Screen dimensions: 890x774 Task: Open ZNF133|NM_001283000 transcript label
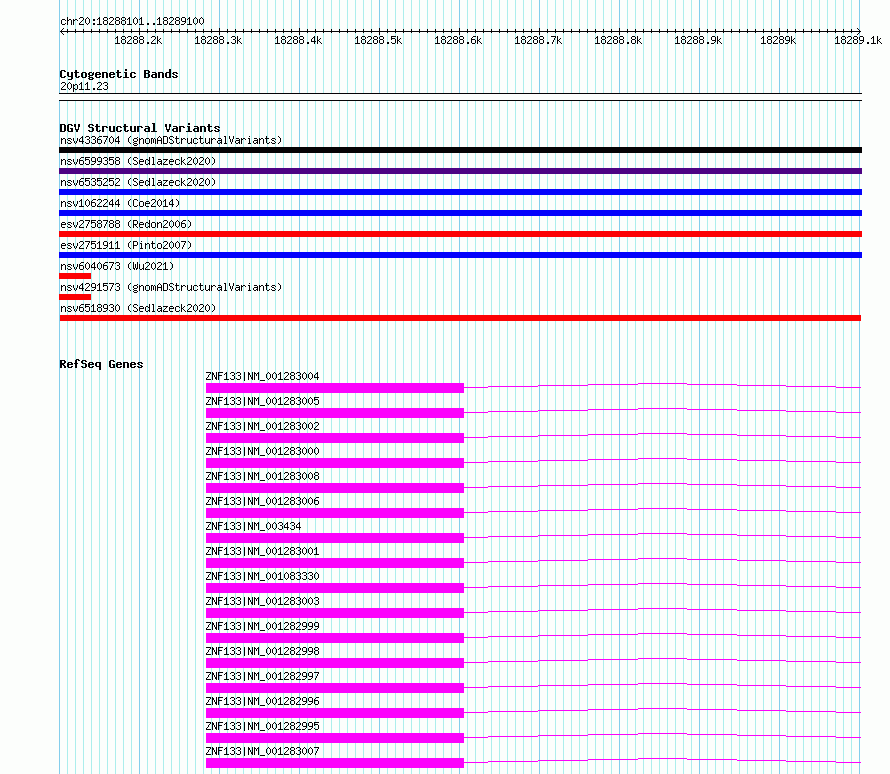click(x=262, y=451)
